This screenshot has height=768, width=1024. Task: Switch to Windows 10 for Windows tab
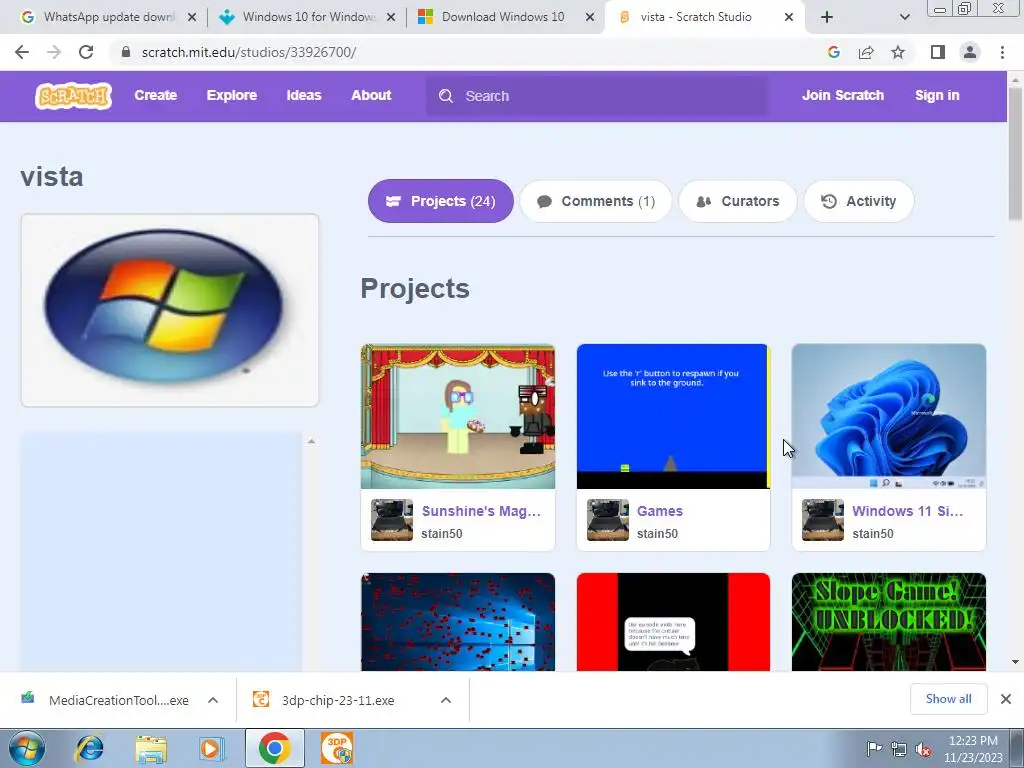[305, 17]
